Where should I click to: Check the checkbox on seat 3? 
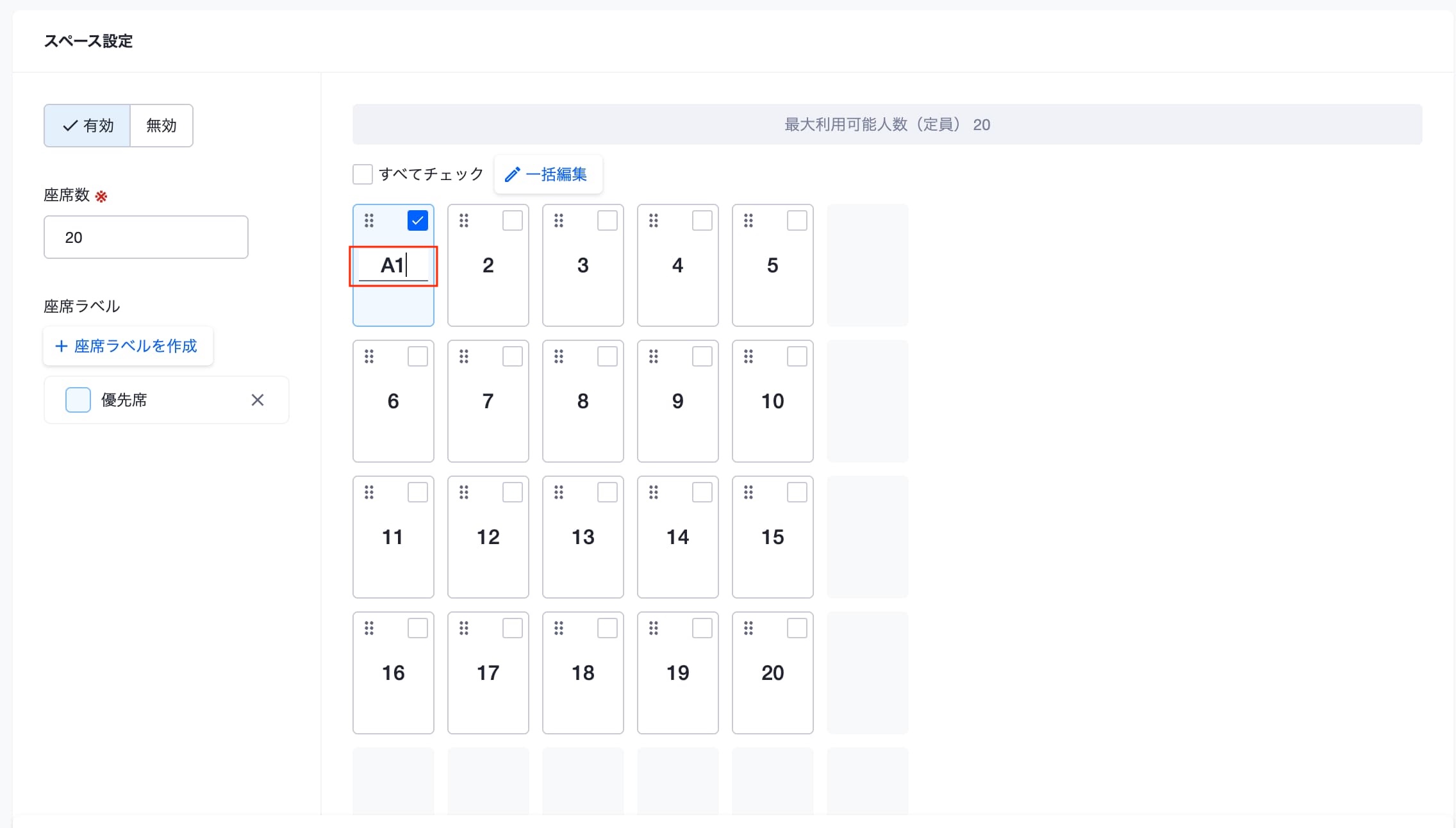tap(608, 220)
